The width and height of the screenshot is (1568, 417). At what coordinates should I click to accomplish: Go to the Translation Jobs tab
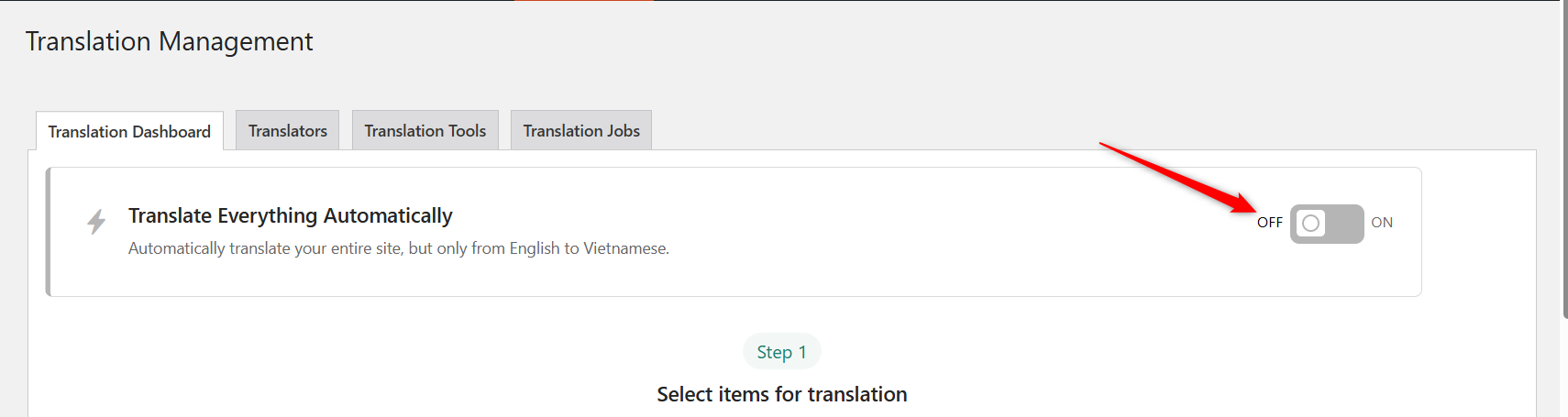pyautogui.click(x=581, y=130)
